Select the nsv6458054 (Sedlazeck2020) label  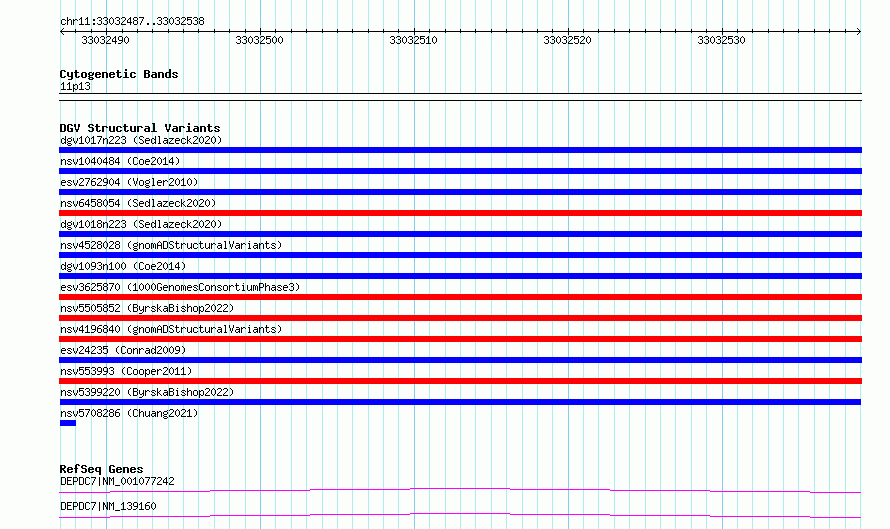pyautogui.click(x=138, y=203)
